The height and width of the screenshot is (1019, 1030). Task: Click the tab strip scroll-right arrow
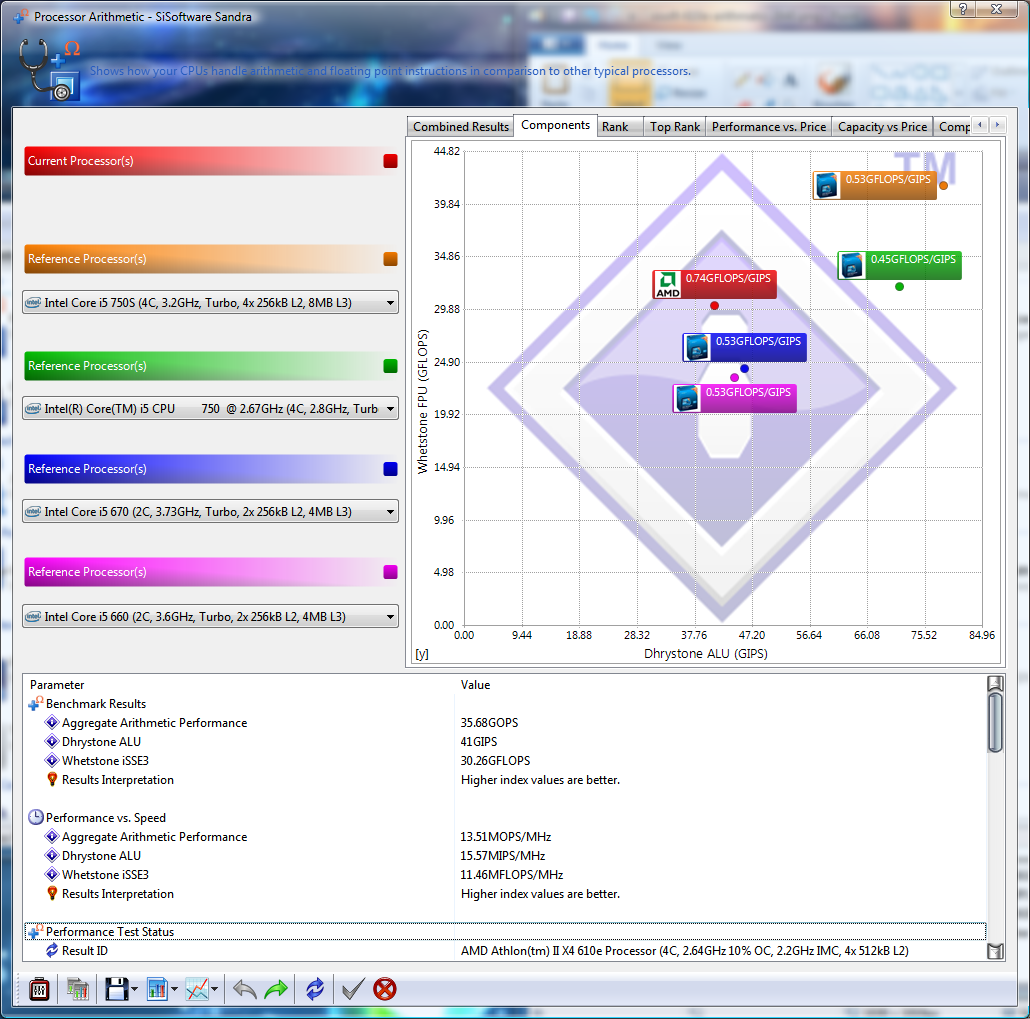click(997, 125)
